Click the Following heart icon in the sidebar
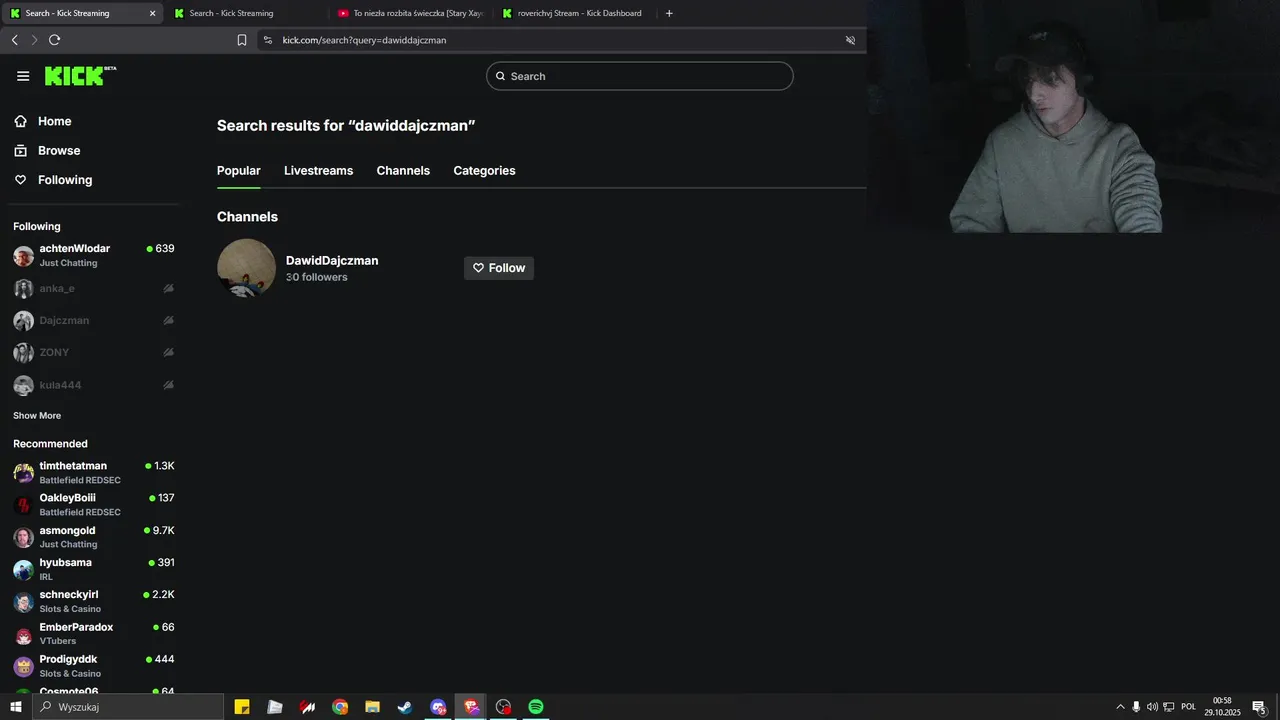The height and width of the screenshot is (720, 1280). 20,180
